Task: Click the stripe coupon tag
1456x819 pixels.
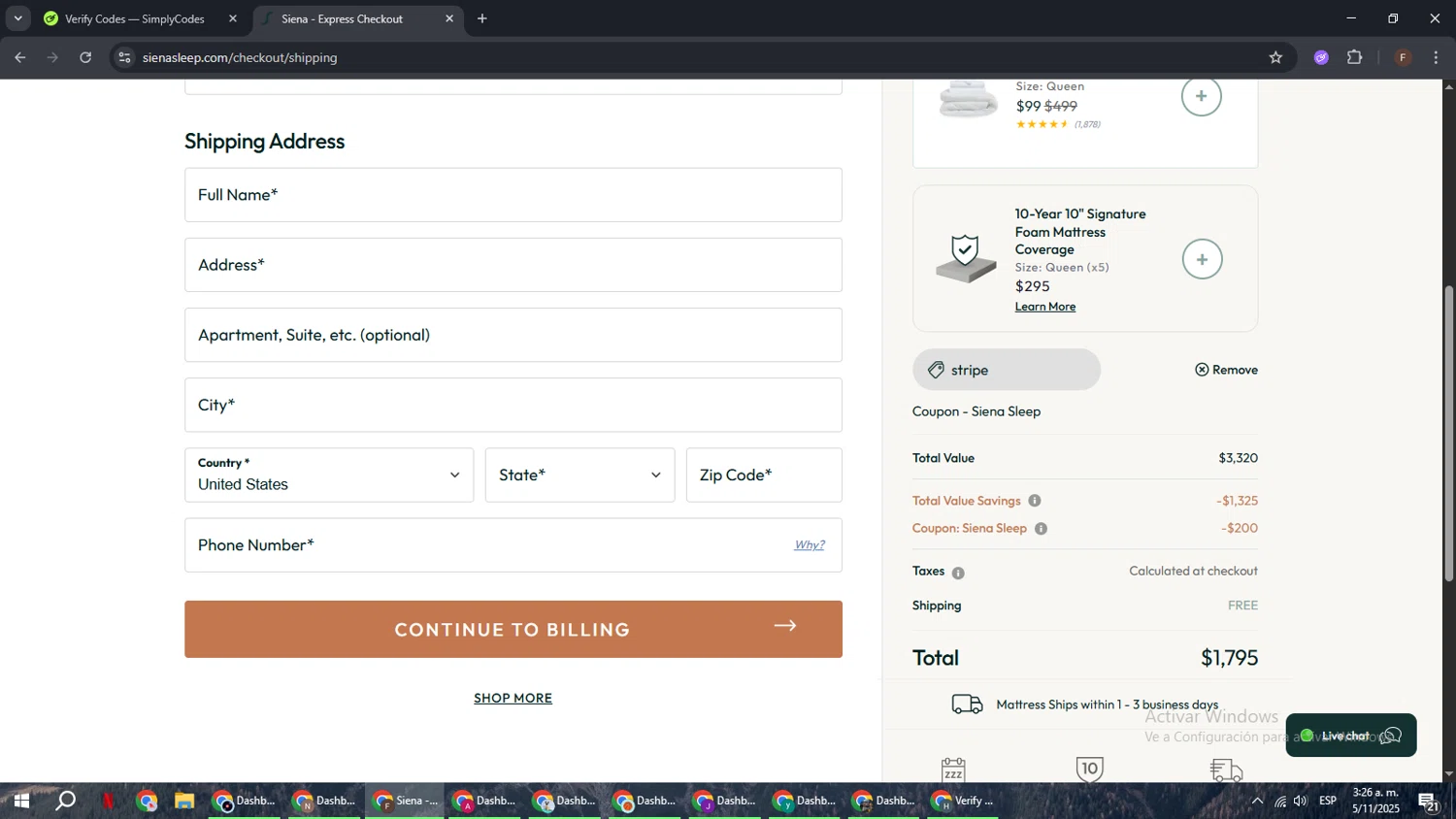Action: pyautogui.click(x=1007, y=370)
